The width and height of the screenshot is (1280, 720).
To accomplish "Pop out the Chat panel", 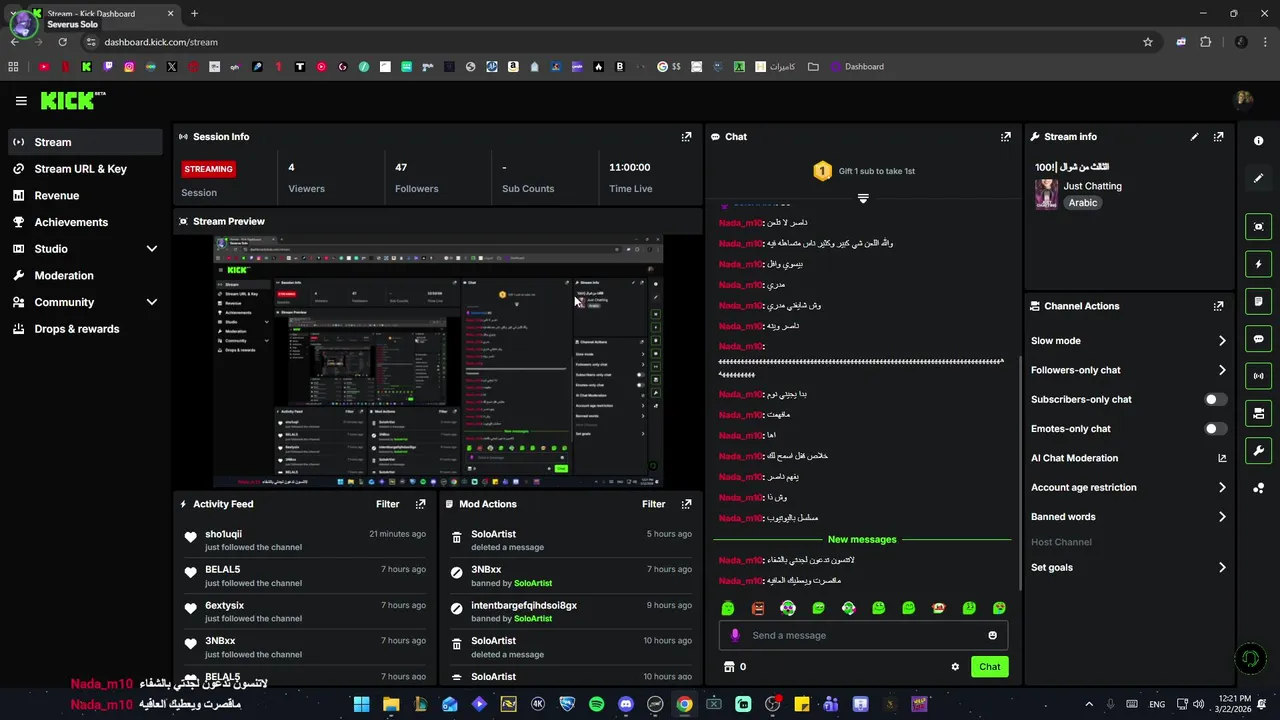I will point(1005,137).
